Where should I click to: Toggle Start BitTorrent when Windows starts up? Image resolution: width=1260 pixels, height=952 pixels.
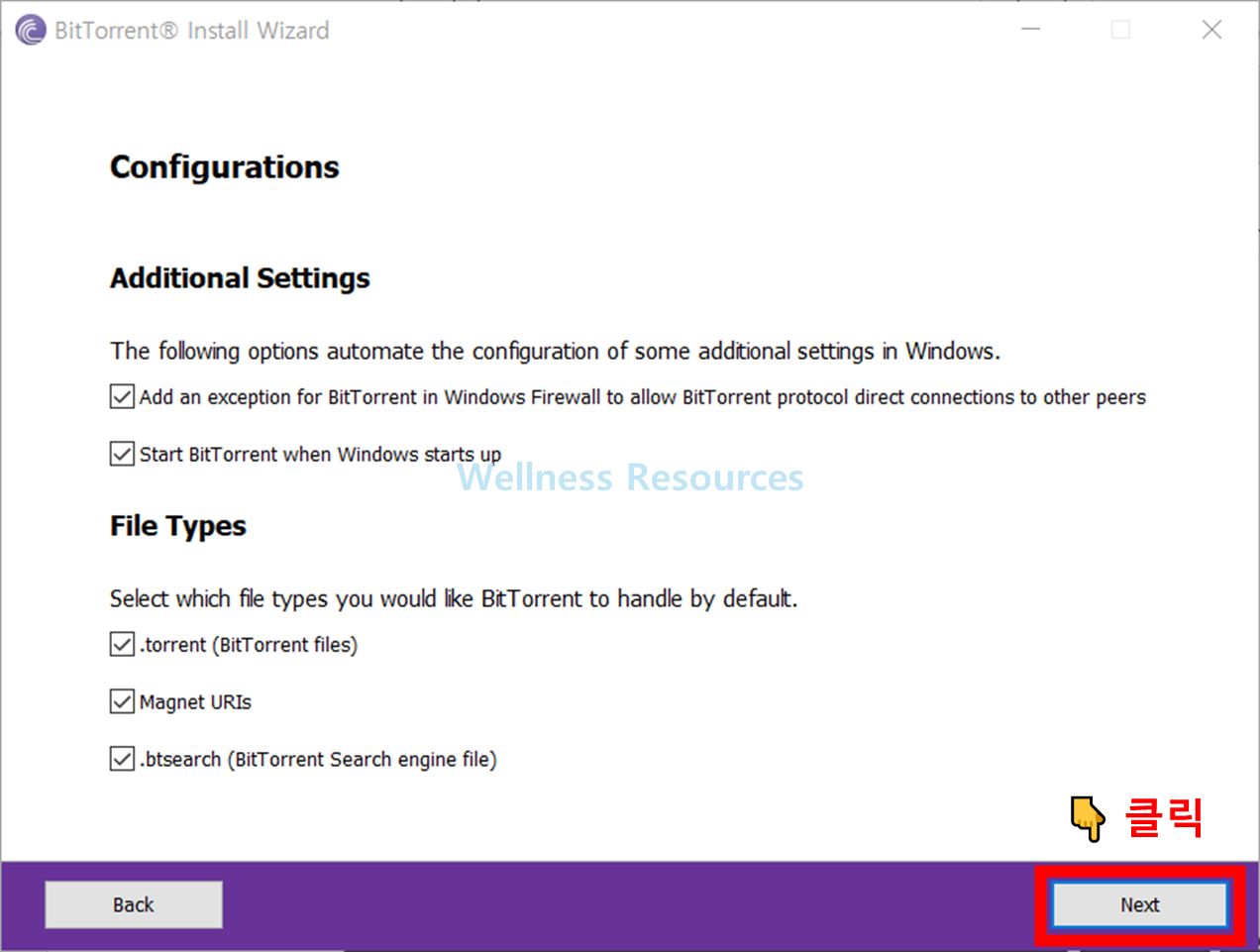(122, 455)
